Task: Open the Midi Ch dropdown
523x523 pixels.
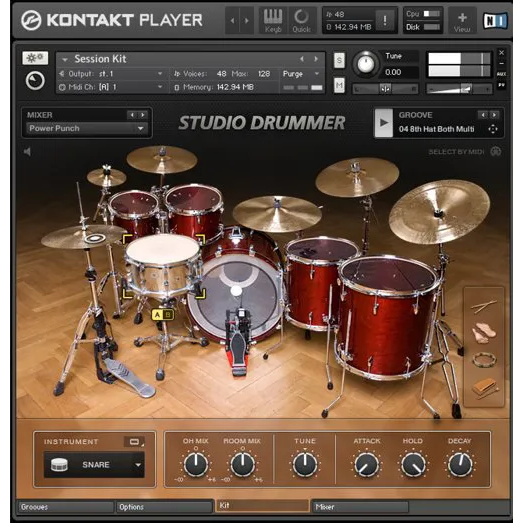Action: click(111, 87)
